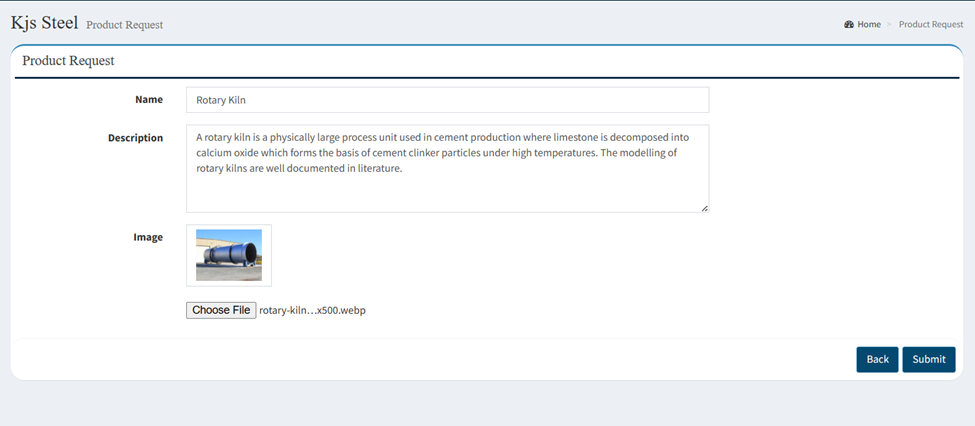Place cursor before 'A rotary kiln' in description
The width and height of the screenshot is (975, 426).
(x=196, y=137)
